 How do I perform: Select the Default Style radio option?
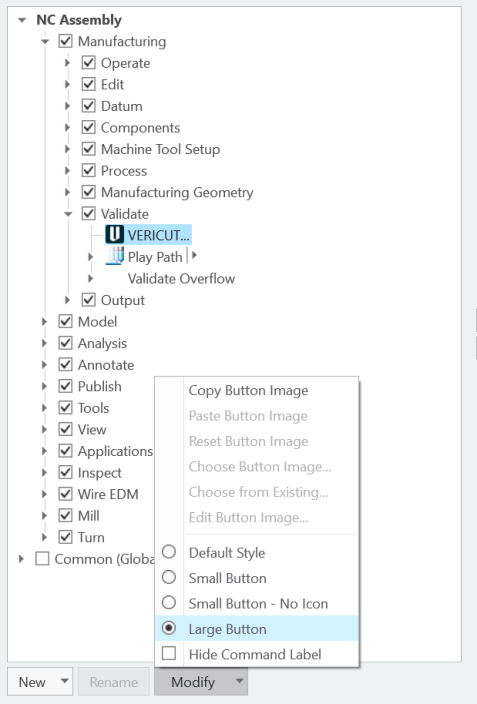click(x=169, y=552)
